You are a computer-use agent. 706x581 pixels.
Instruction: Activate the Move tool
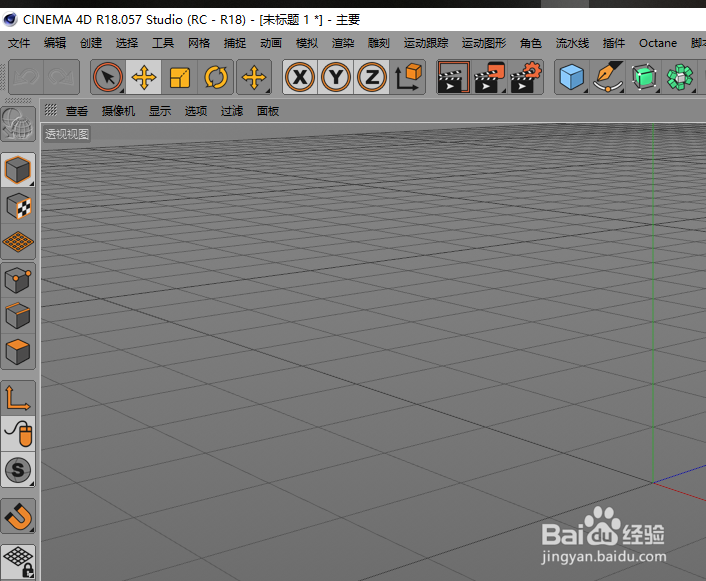[x=144, y=77]
